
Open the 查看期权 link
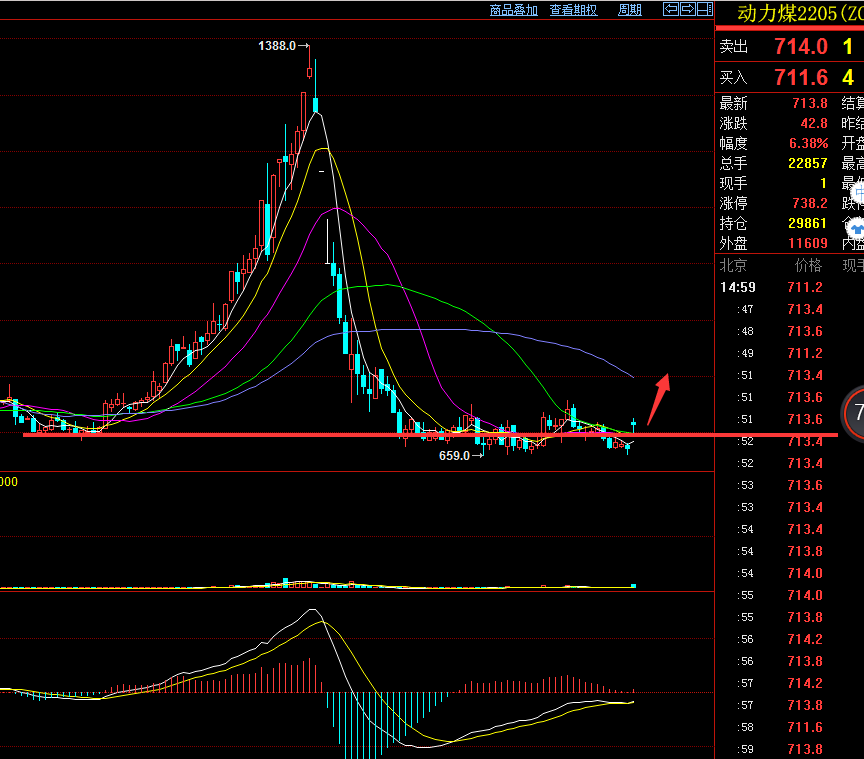[574, 10]
